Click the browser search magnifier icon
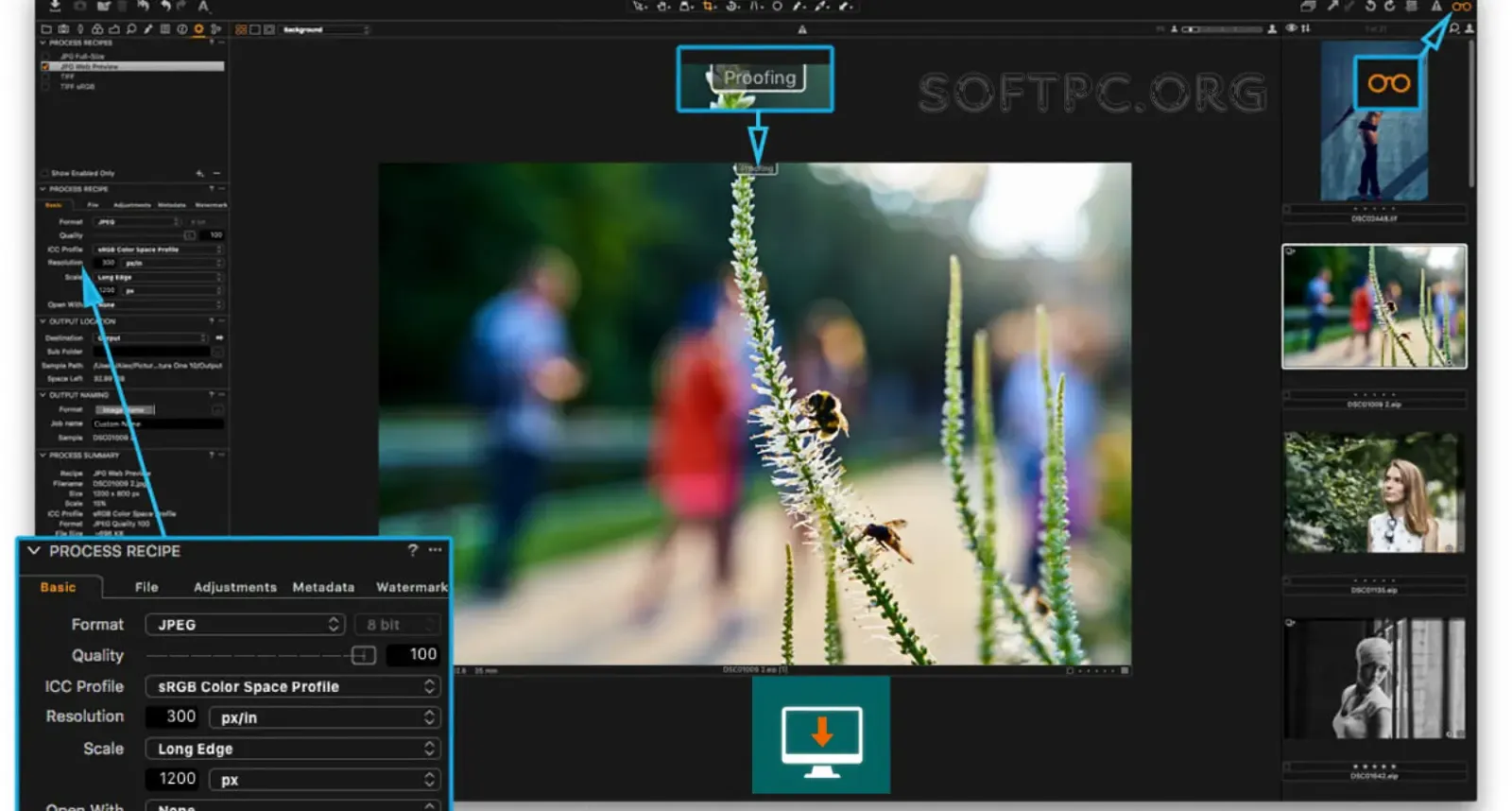Screen dimensions: 1512x811 click(x=1454, y=28)
